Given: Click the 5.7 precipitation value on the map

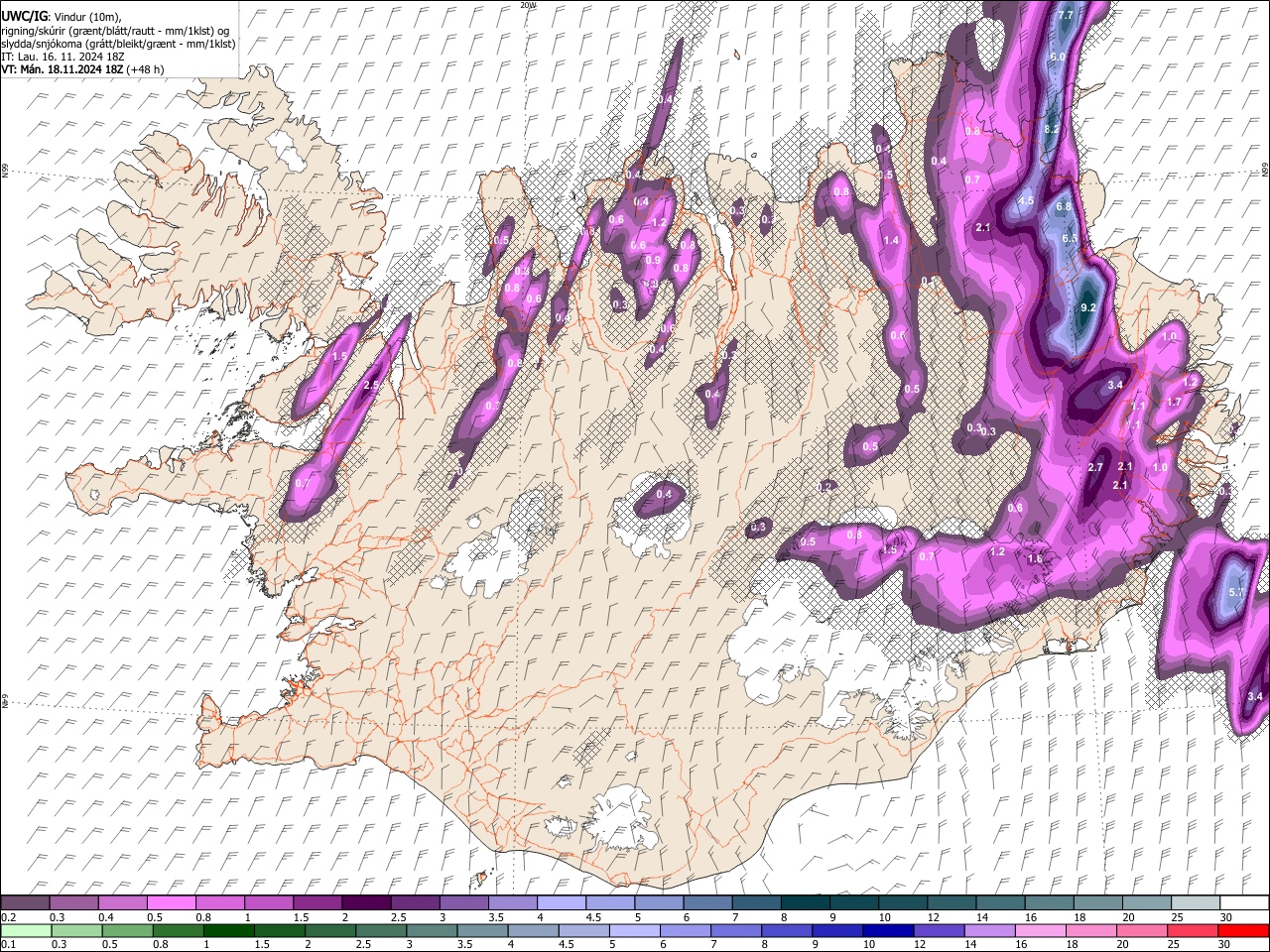Looking at the screenshot, I should (1236, 592).
